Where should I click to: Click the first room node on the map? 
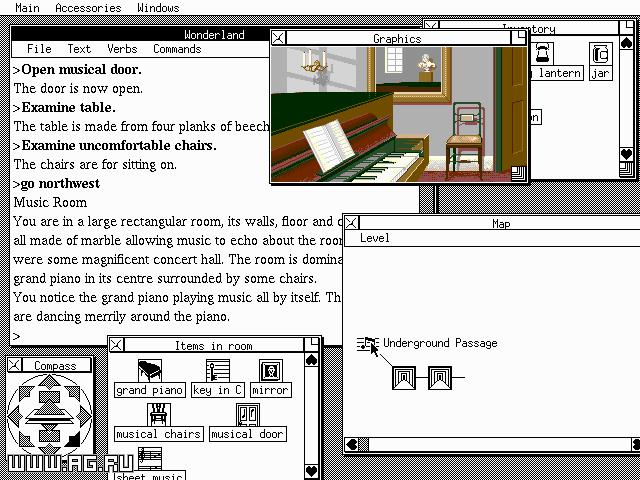click(404, 378)
